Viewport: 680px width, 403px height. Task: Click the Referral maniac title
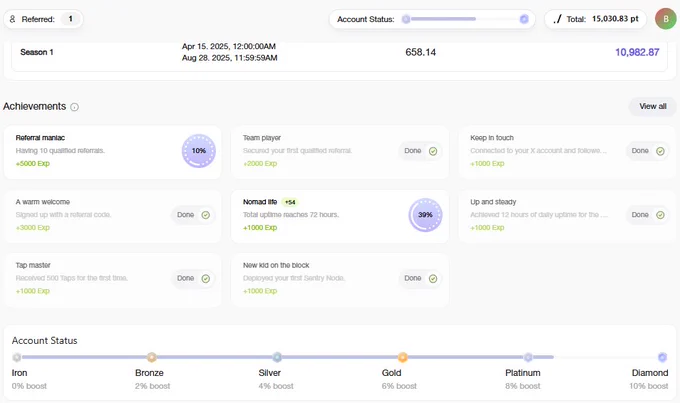pos(40,138)
